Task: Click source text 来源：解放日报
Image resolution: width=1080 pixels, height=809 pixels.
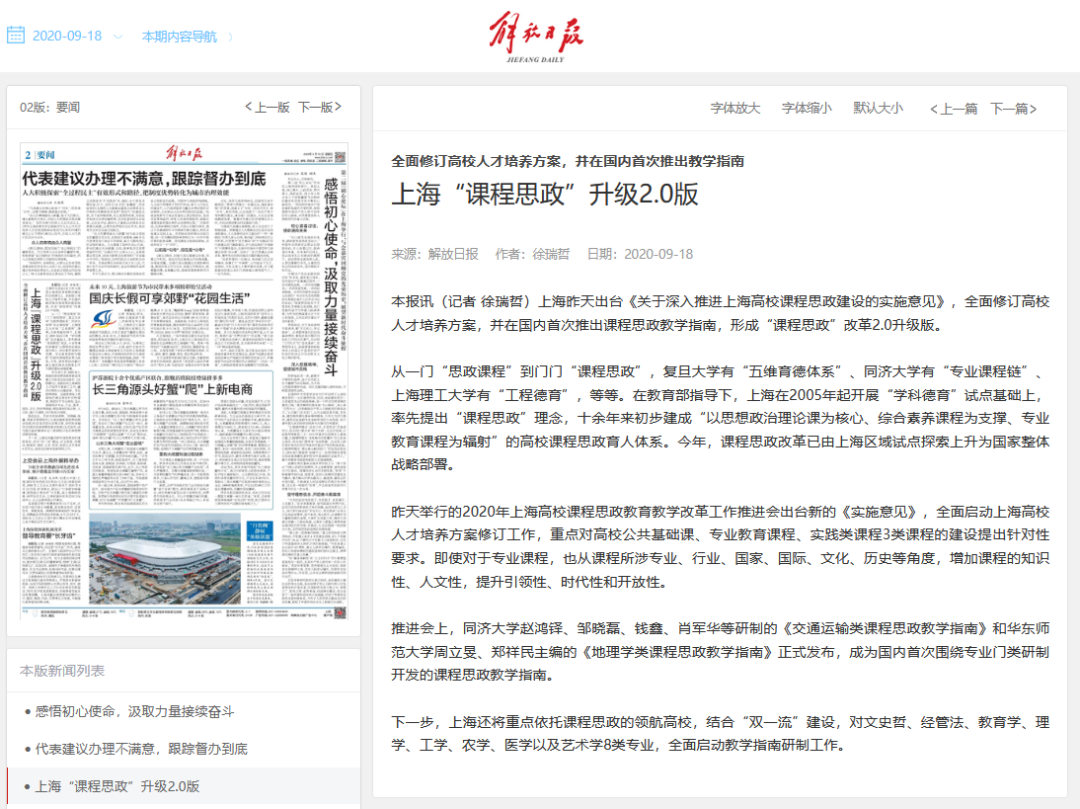Action: (x=435, y=254)
